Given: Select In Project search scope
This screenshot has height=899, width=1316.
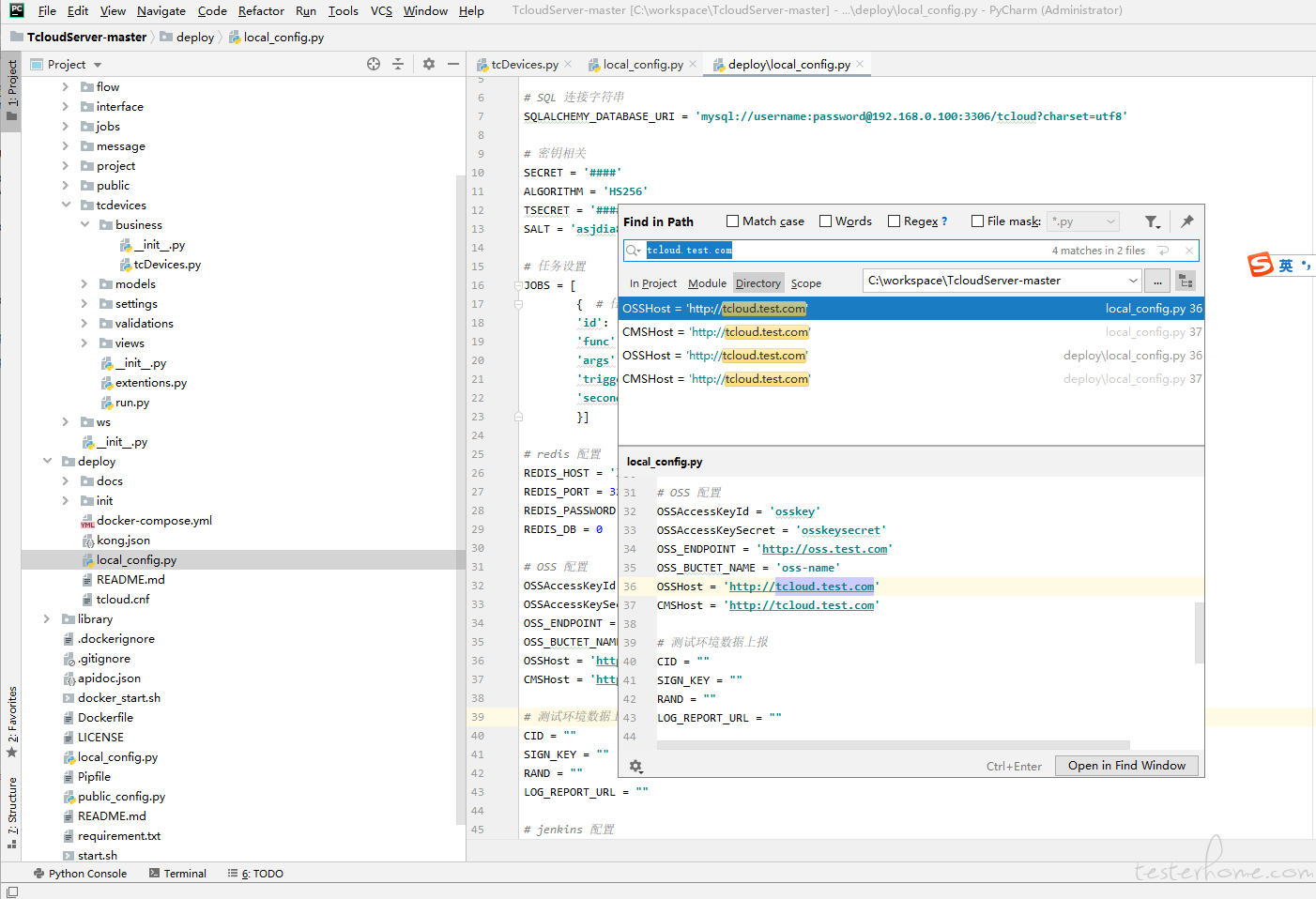Looking at the screenshot, I should [x=653, y=282].
